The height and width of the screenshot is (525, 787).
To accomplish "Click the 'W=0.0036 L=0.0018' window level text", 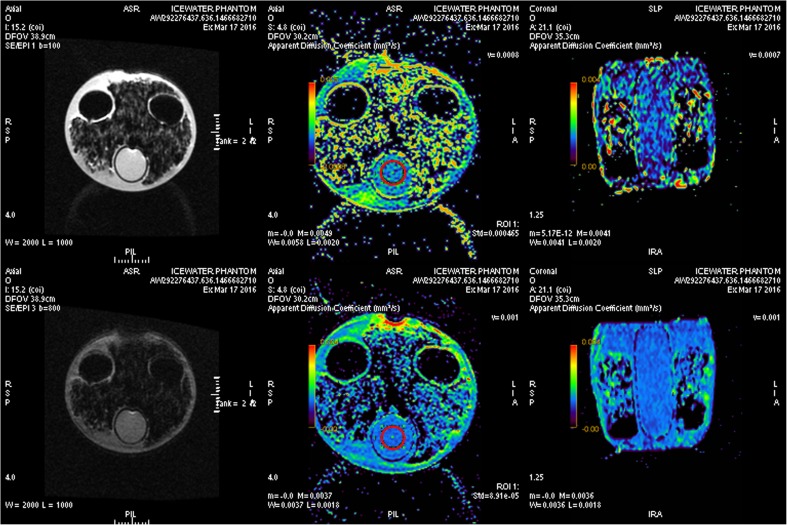I will click(x=565, y=505).
